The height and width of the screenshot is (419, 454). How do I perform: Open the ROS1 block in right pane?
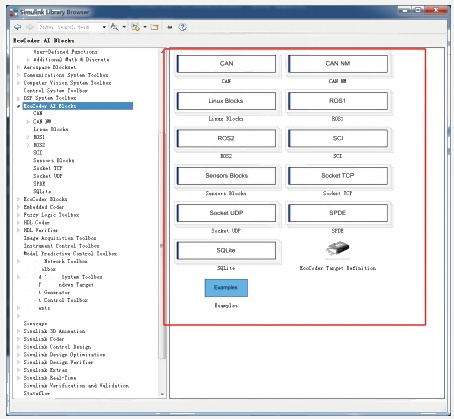pos(338,101)
